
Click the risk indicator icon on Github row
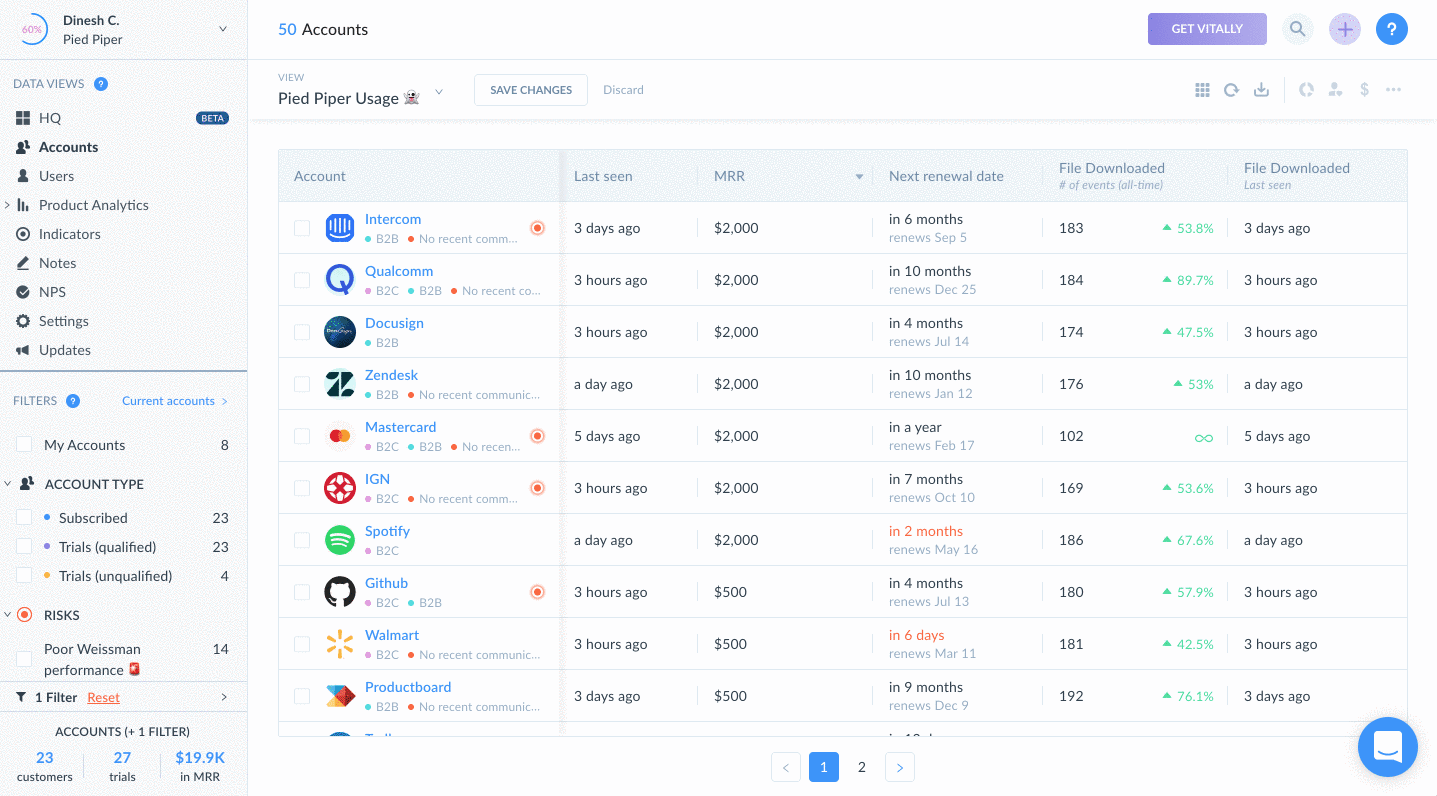(x=537, y=592)
